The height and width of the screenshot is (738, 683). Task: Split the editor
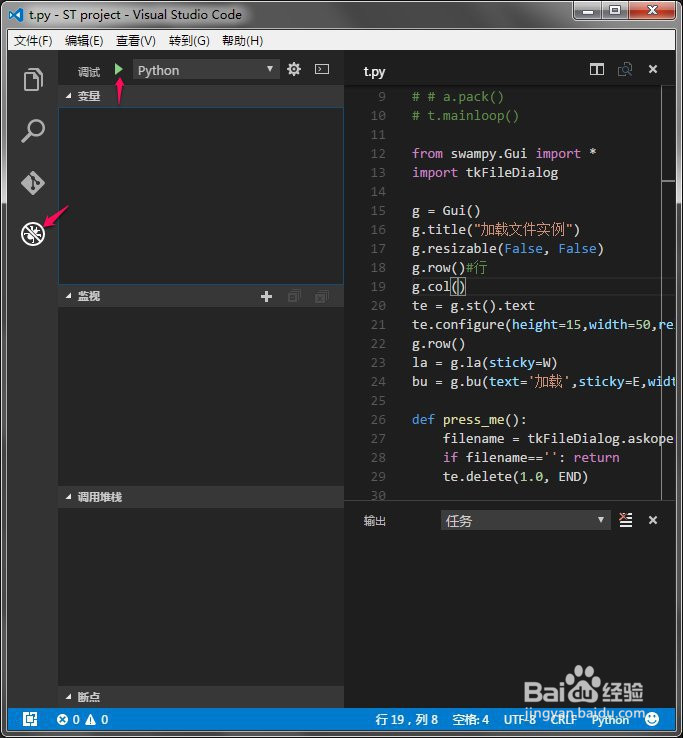[597, 69]
